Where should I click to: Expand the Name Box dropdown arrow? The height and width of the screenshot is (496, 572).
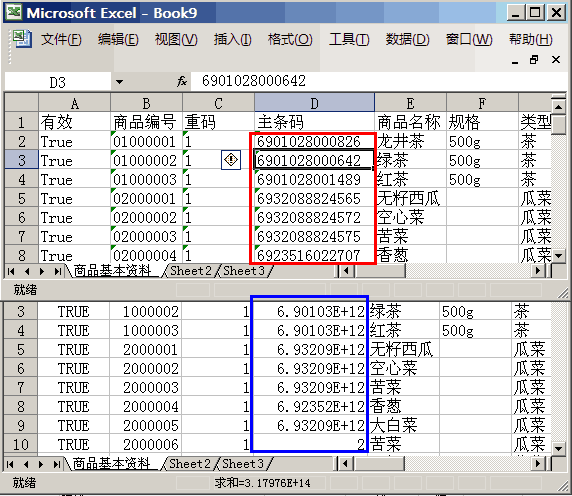pos(119,82)
